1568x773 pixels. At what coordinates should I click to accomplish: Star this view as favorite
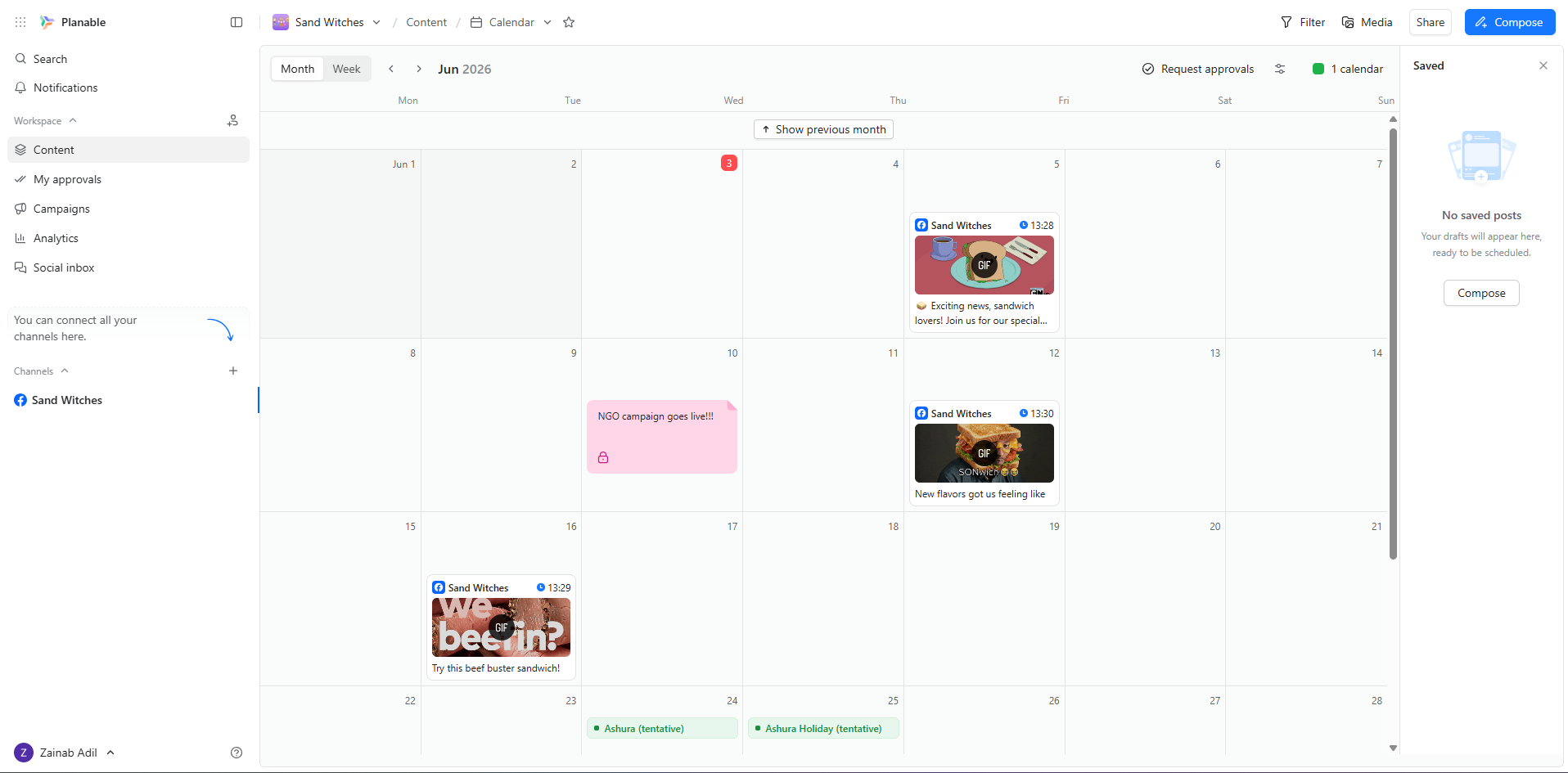coord(569,22)
